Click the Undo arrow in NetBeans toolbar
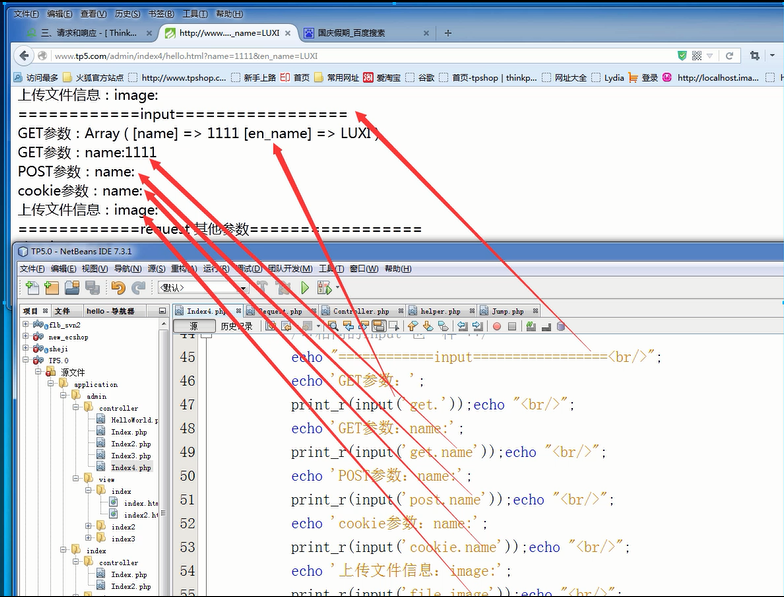Screen dimensions: 784x597 118,288
